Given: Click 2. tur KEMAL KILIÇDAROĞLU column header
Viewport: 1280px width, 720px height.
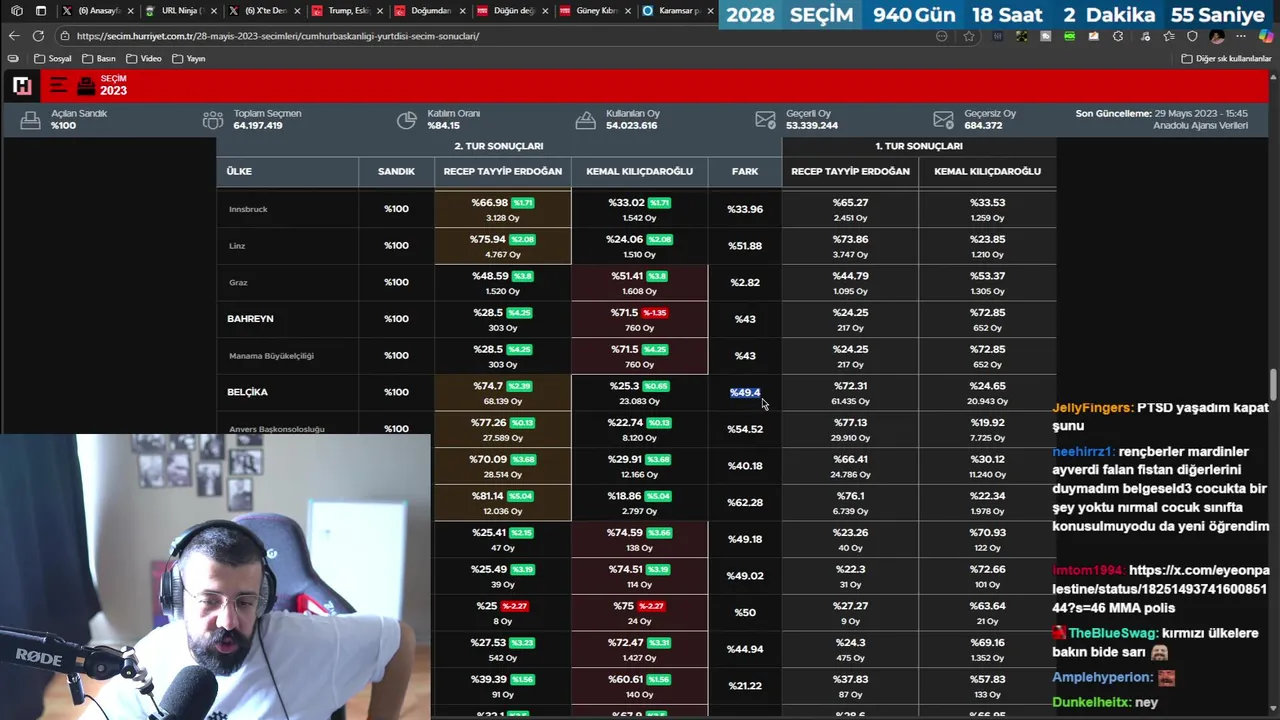Looking at the screenshot, I should [639, 171].
